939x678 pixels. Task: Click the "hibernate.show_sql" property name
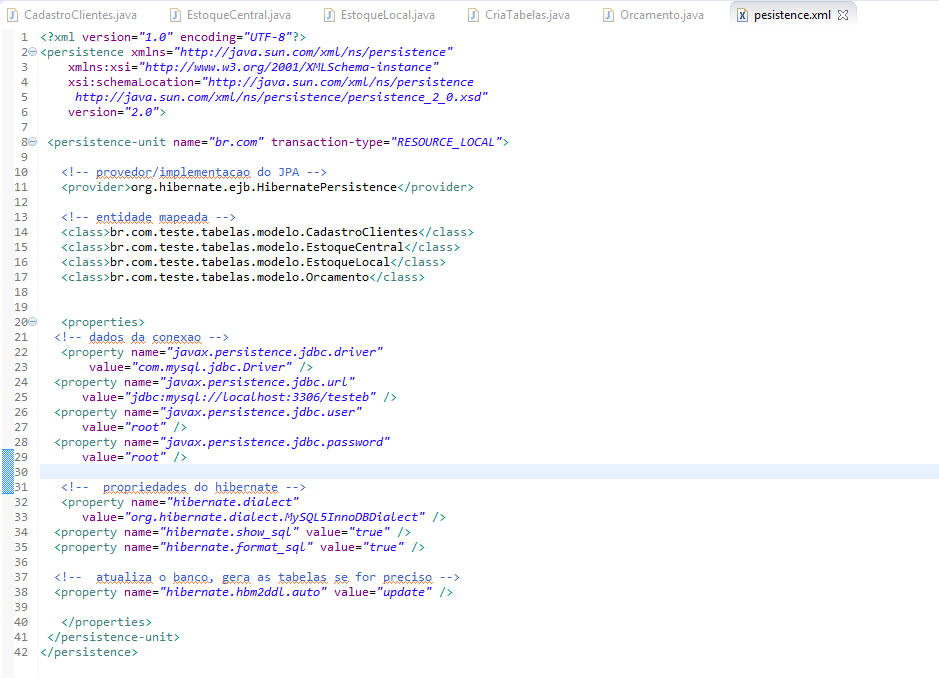229,532
